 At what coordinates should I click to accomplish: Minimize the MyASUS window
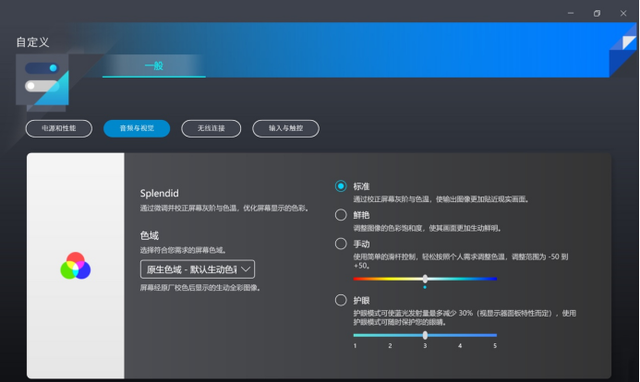(x=571, y=13)
